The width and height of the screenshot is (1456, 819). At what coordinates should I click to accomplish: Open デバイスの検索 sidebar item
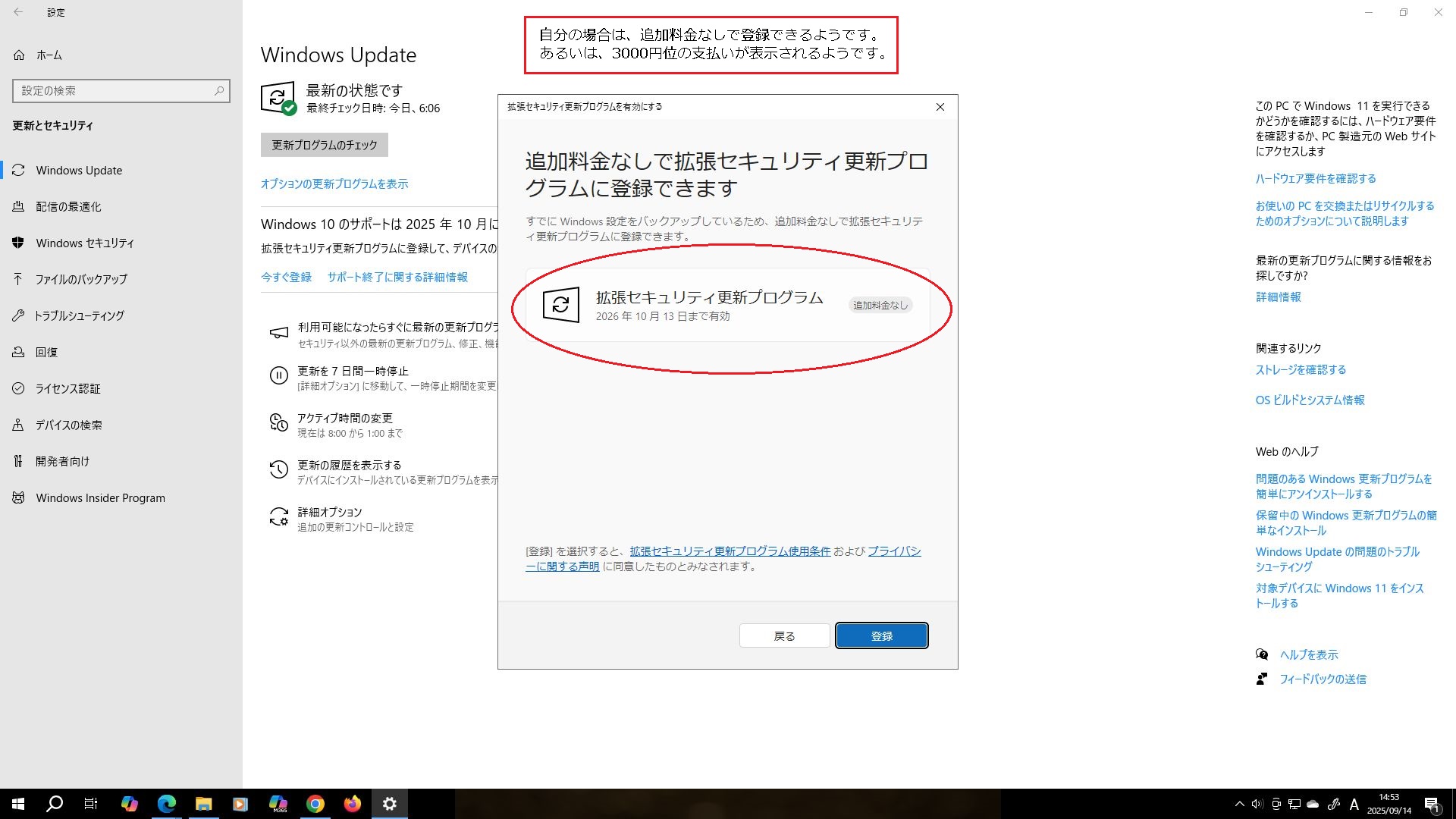pos(68,425)
